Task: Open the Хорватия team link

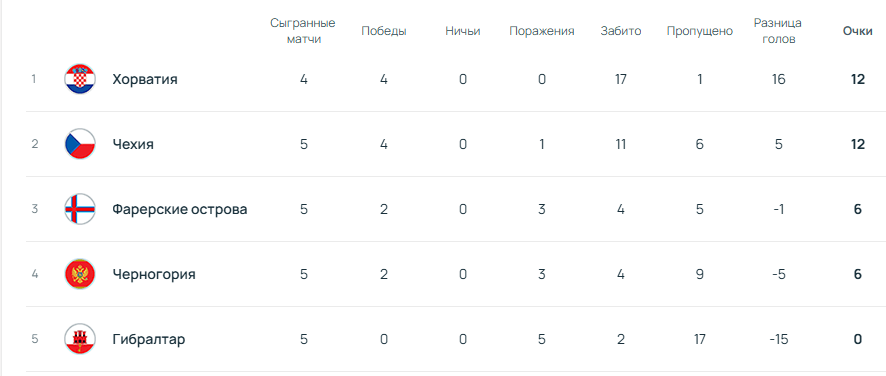Action: [145, 79]
